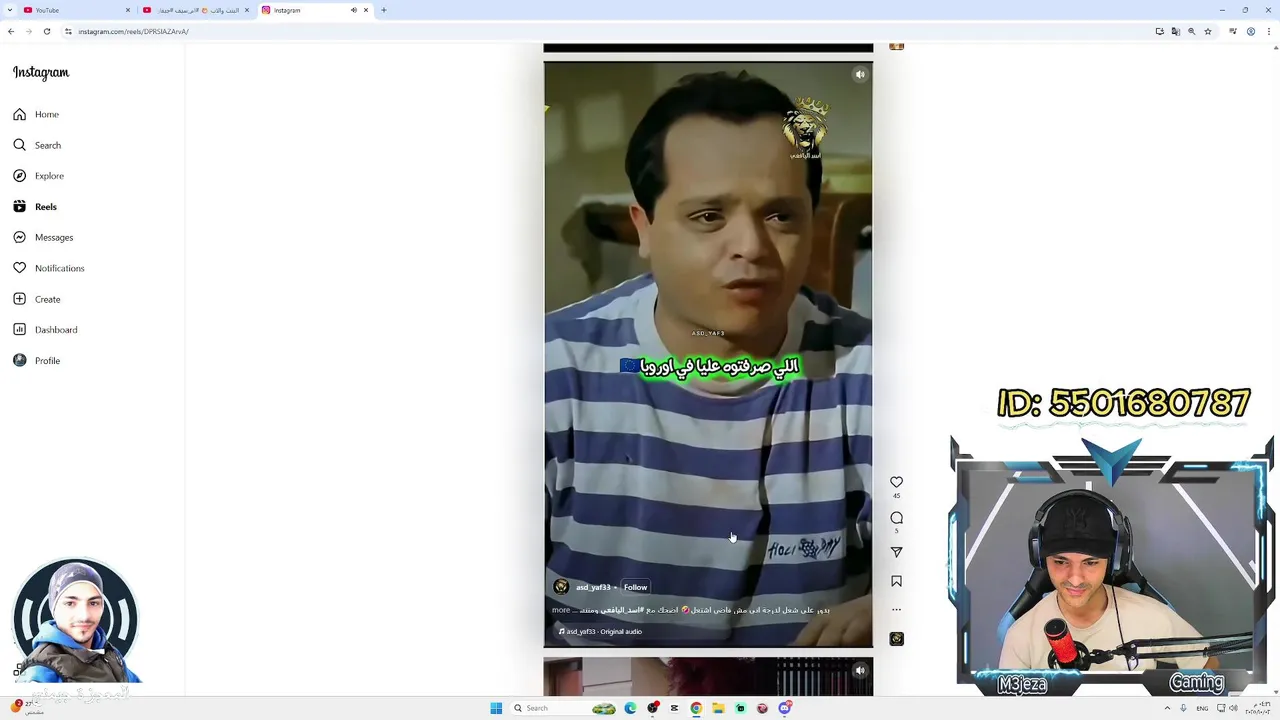1280x720 pixels.
Task: Click ENG language indicator
Action: click(1202, 708)
